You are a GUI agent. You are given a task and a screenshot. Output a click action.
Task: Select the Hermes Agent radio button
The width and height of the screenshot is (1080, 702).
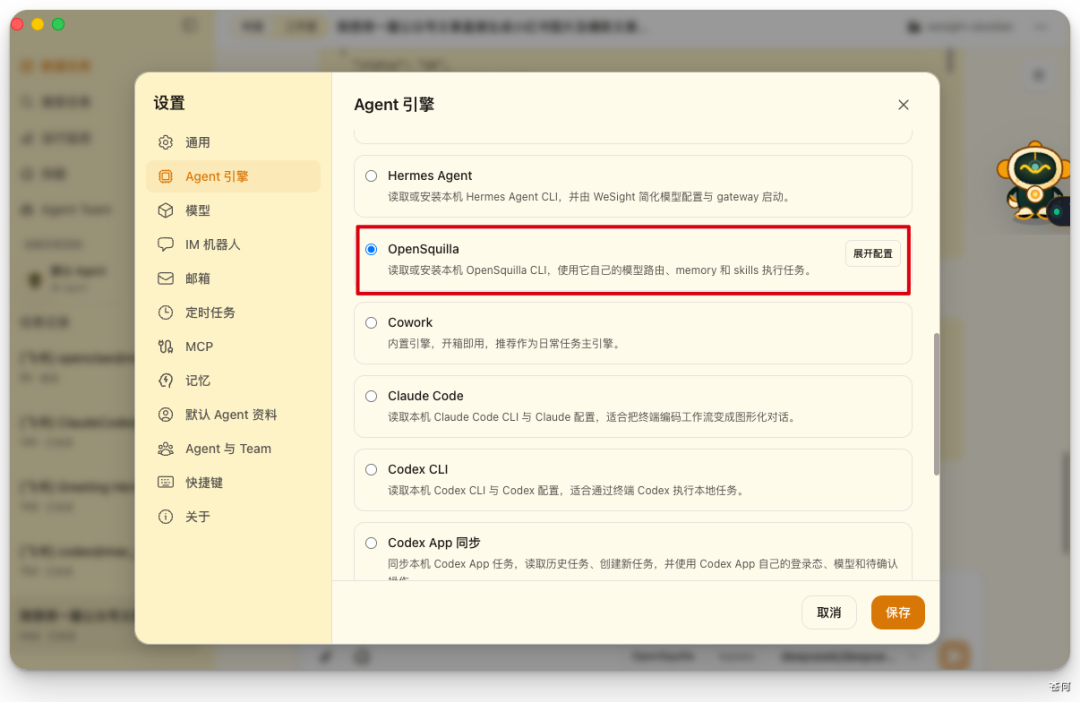[371, 176]
